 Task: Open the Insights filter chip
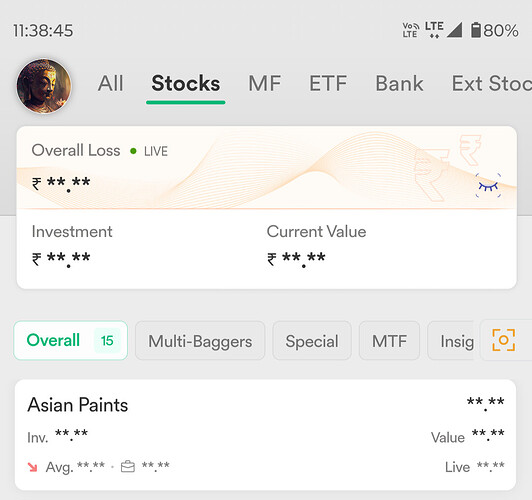451,341
